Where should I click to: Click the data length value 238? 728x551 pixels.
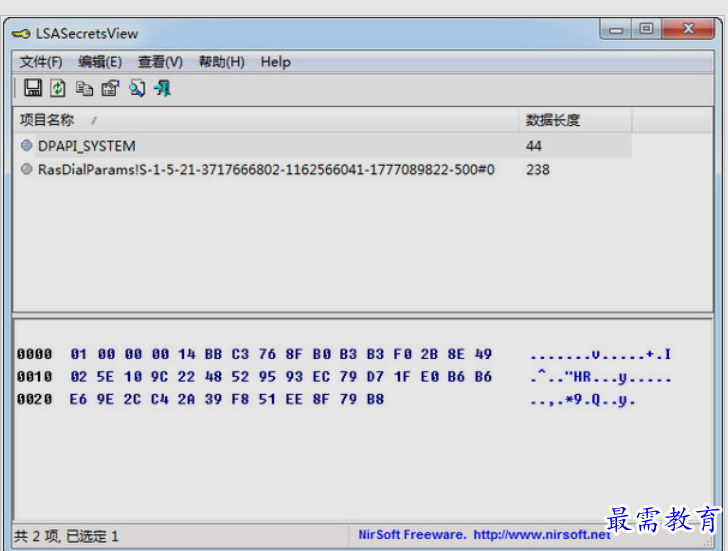point(538,169)
